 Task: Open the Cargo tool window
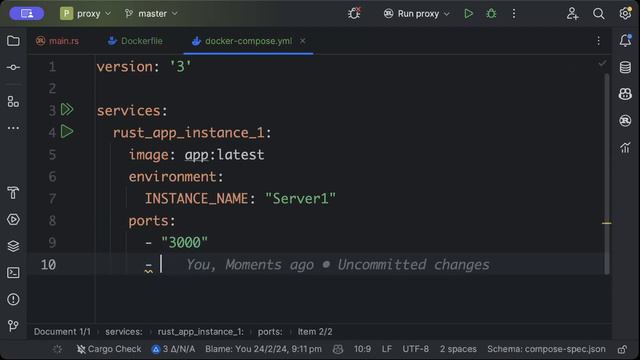[625, 121]
